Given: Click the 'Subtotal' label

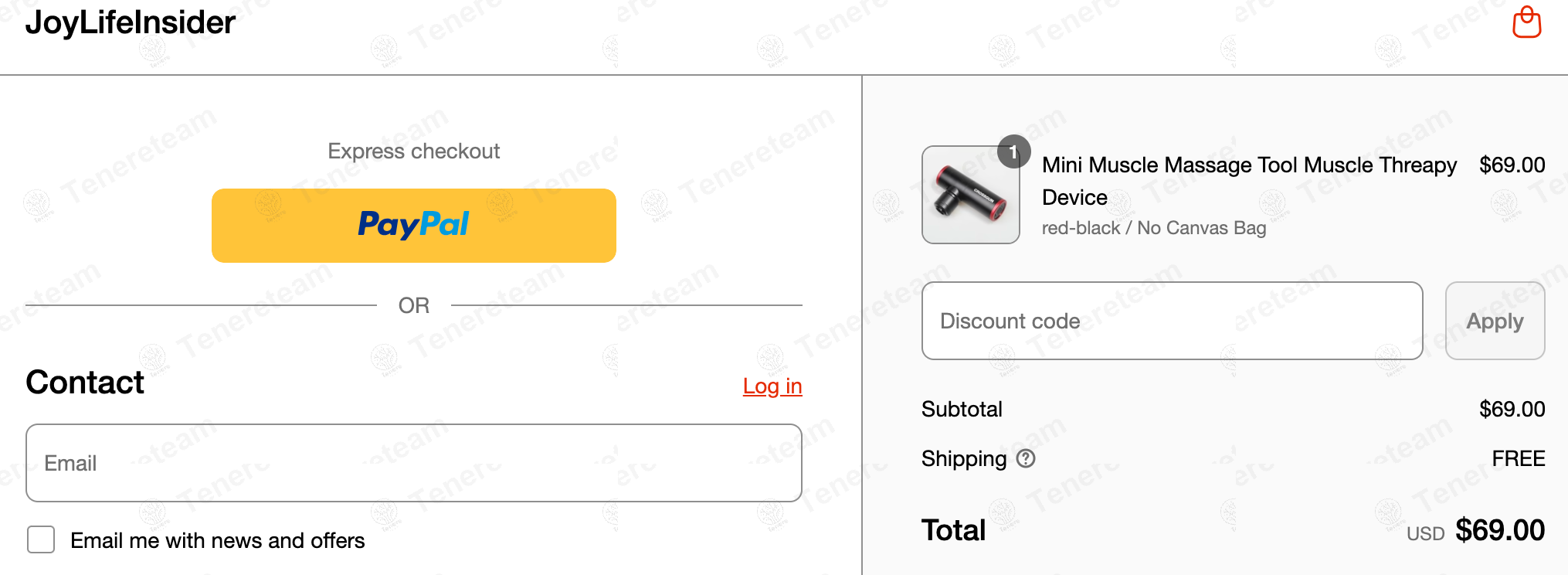Looking at the screenshot, I should click(962, 409).
